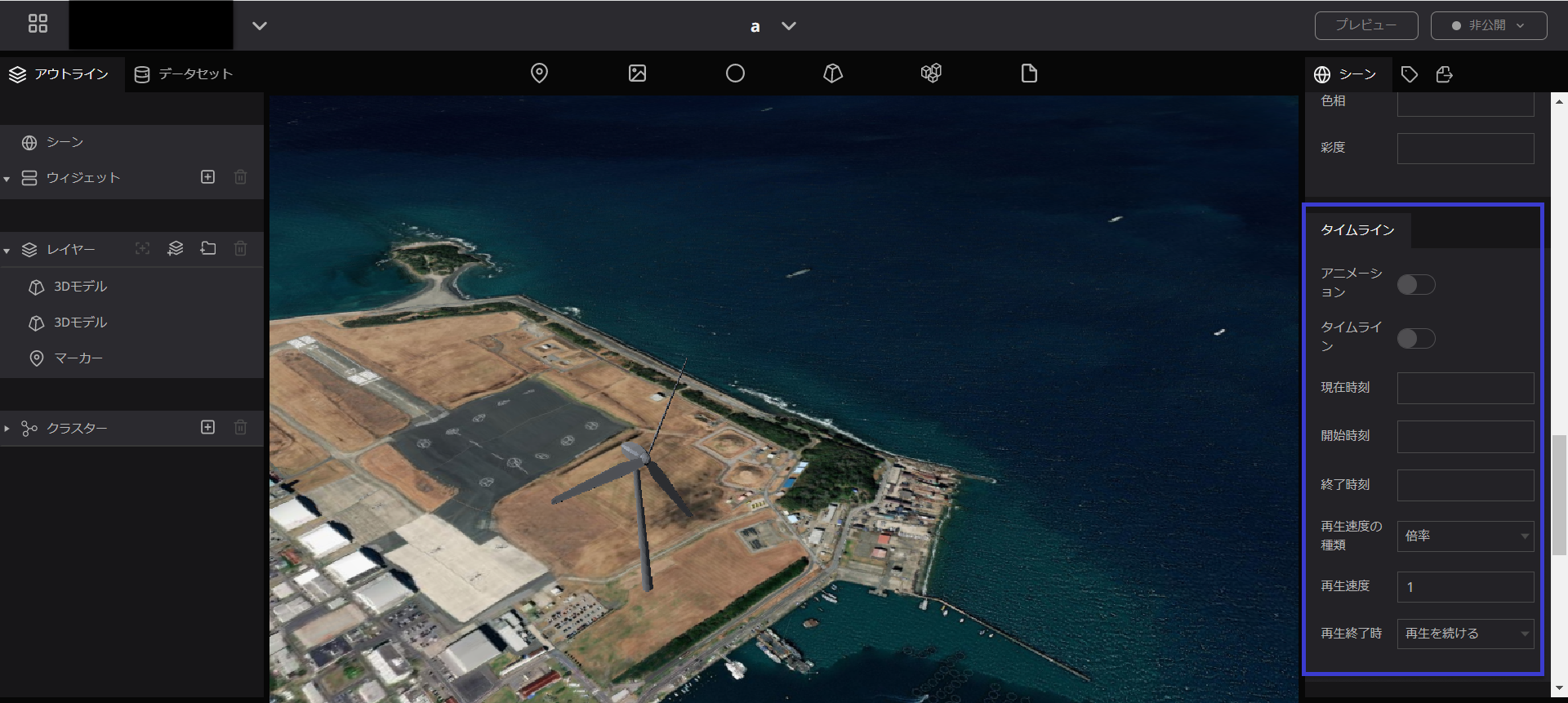Expand the workspace dropdown chevron beside black box

[260, 26]
